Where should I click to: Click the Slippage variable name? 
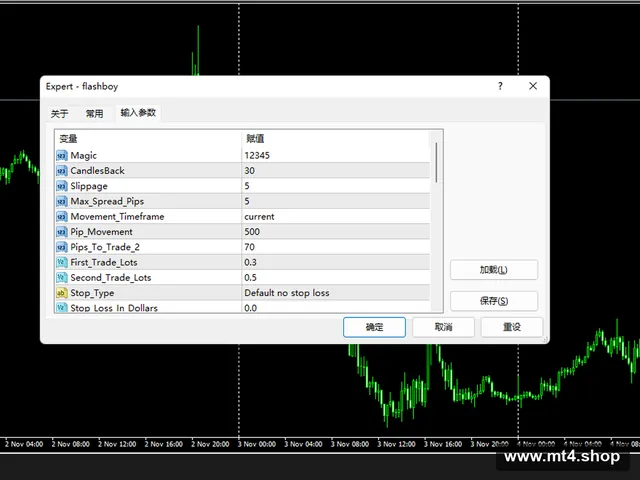pyautogui.click(x=89, y=186)
